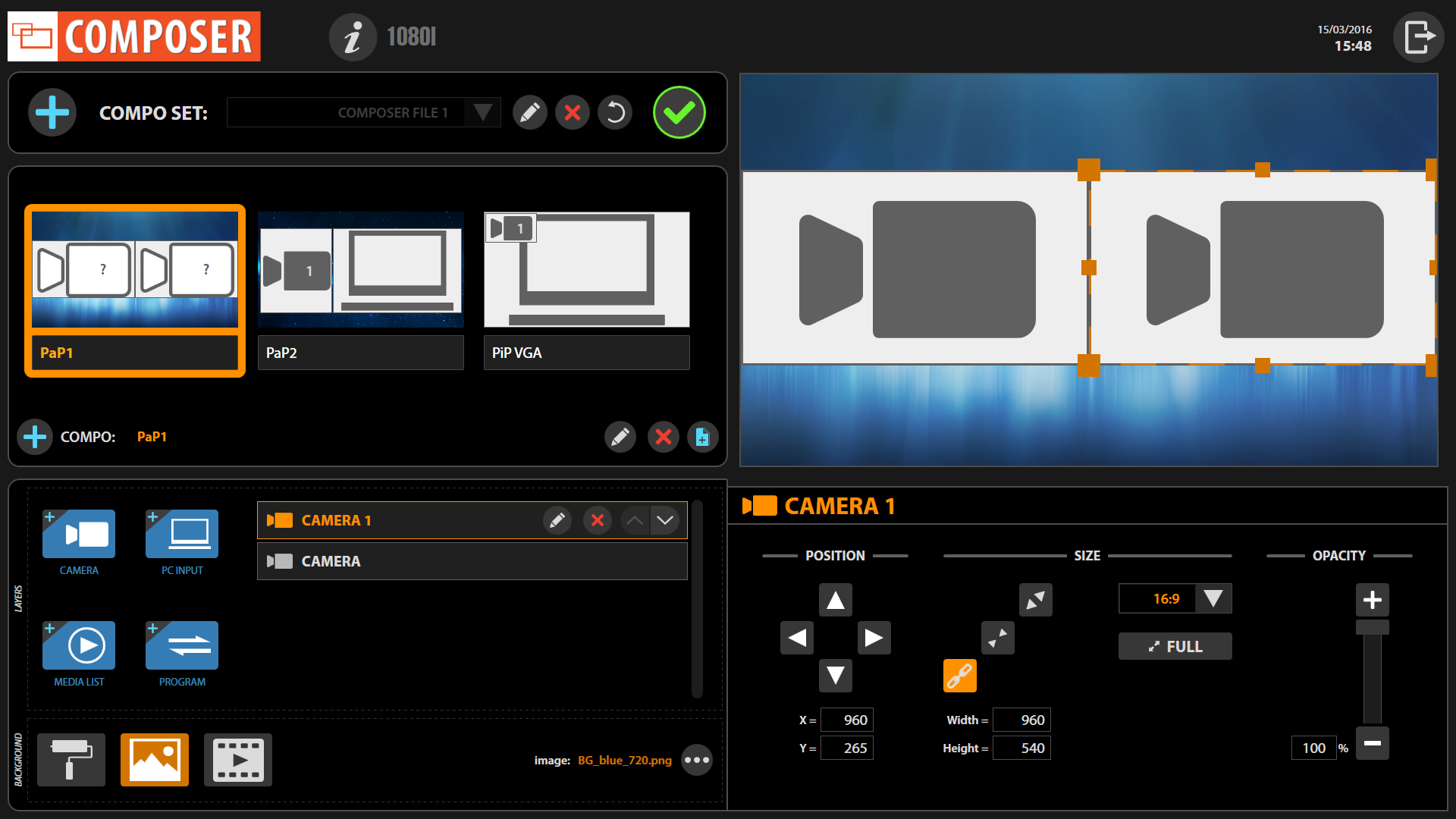
Task: Select solid color background paint roller
Action: 71,760
